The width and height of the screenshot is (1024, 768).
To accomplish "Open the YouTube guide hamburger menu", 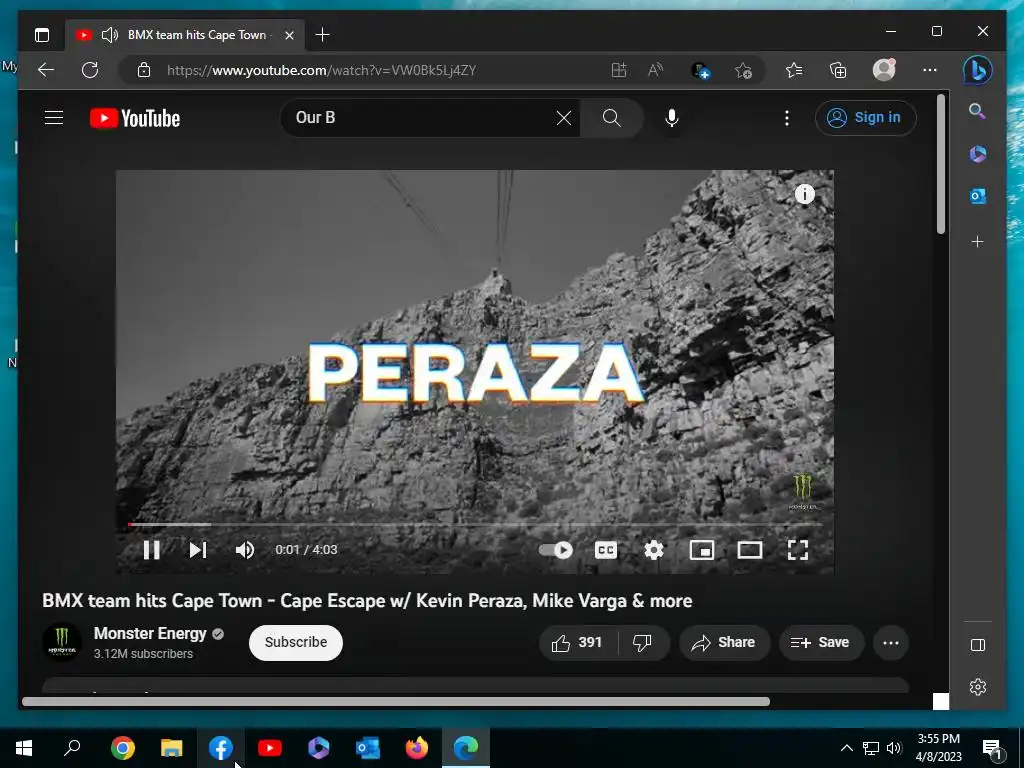I will [54, 118].
